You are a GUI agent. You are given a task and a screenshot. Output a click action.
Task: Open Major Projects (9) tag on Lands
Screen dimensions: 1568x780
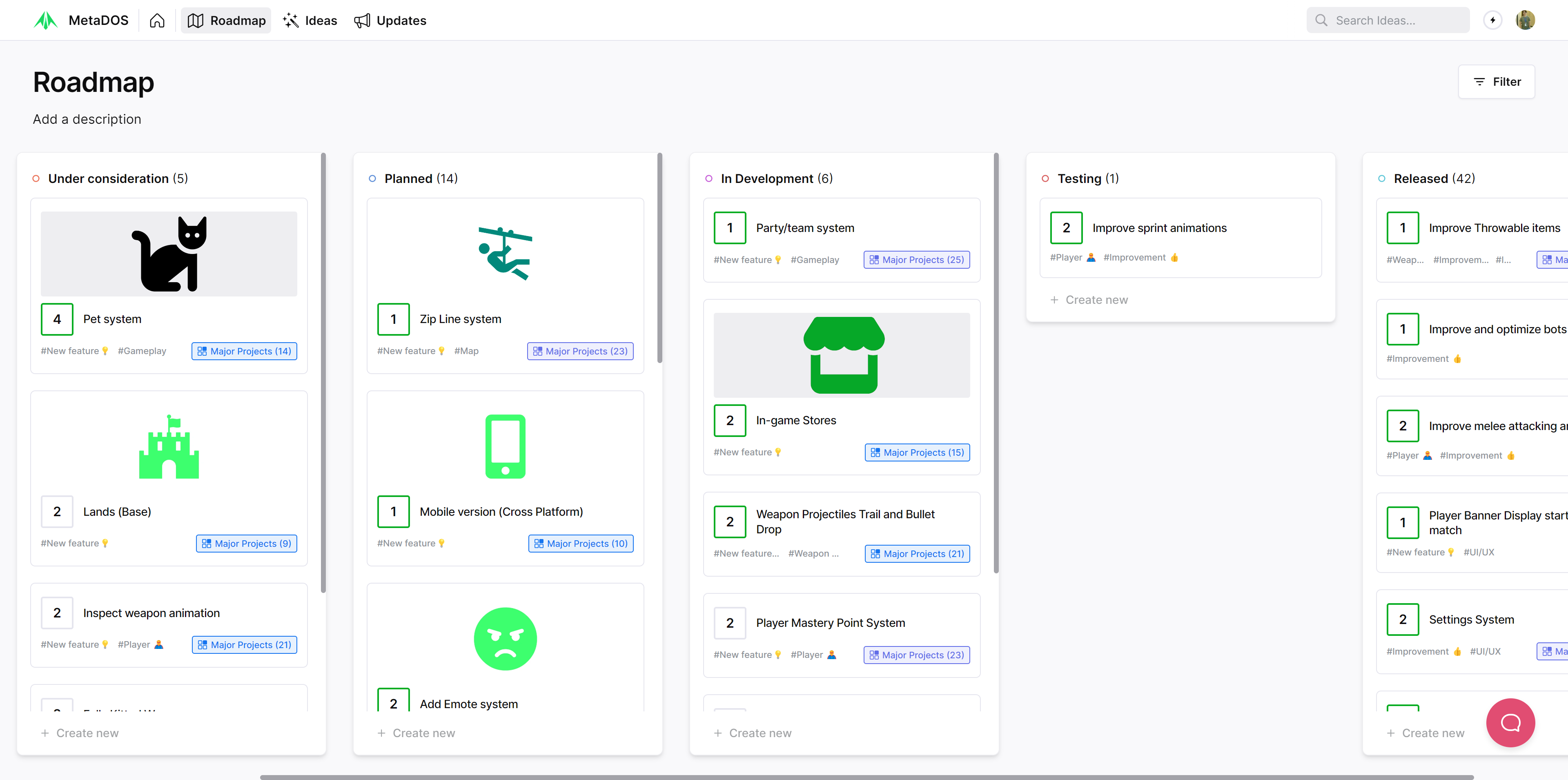pyautogui.click(x=247, y=544)
